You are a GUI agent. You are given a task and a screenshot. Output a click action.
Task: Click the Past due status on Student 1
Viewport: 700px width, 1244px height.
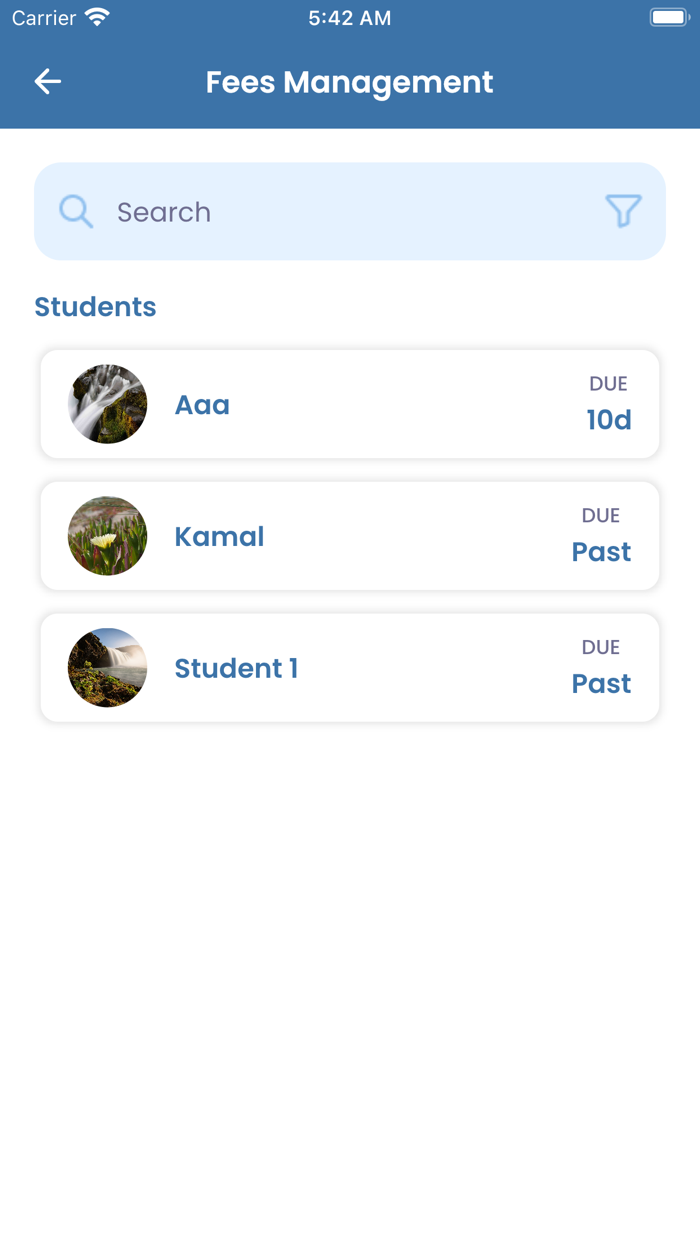(601, 684)
